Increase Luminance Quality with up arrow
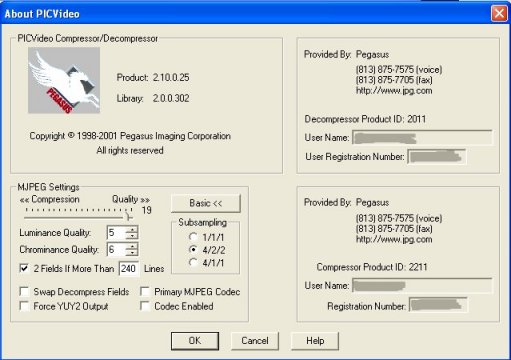This screenshot has width=511, height=360. click(x=132, y=229)
